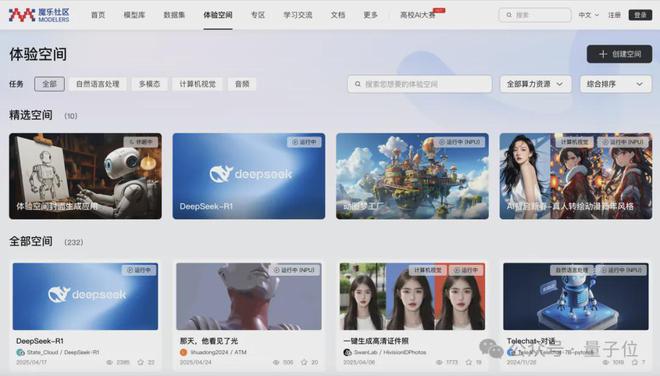Image resolution: width=660 pixels, height=376 pixels.
Task: Select the 音频 task filter
Action: 242,84
